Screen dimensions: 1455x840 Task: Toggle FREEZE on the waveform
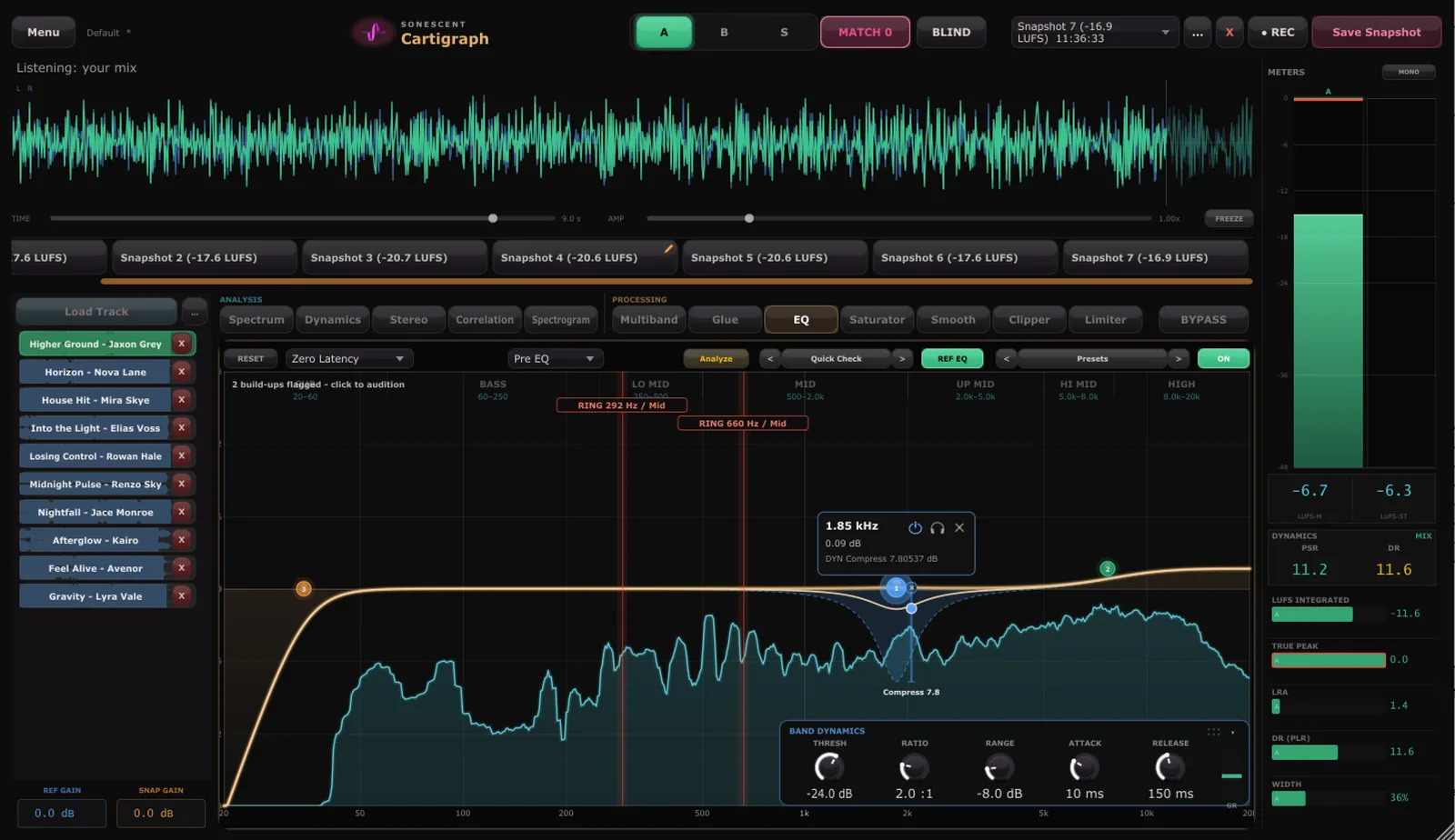(1229, 218)
